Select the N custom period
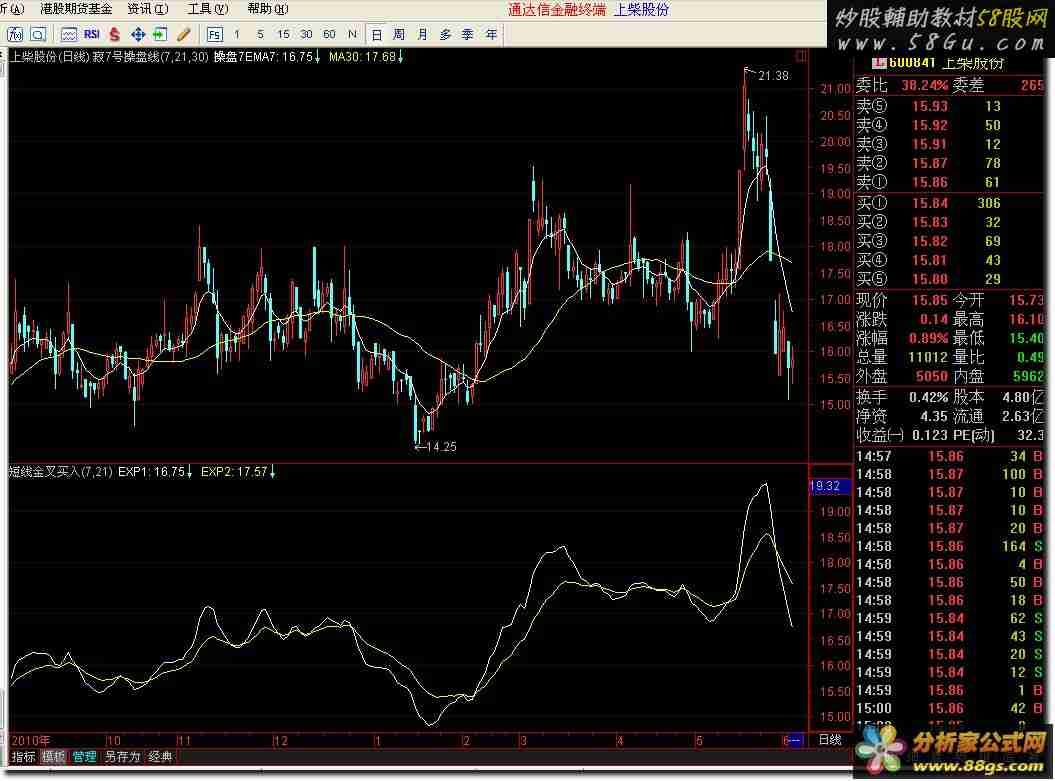 (352, 34)
